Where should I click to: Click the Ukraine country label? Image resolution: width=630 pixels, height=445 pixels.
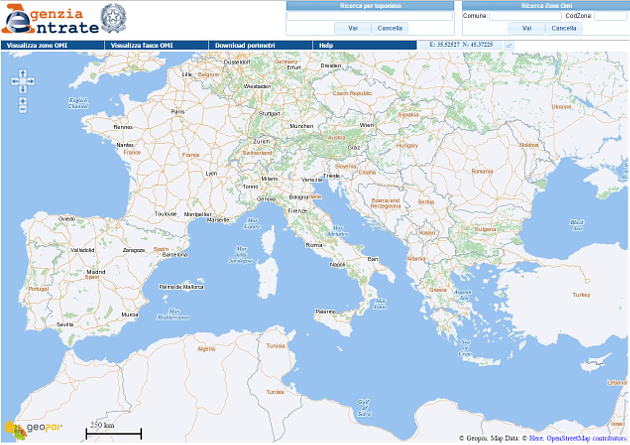[x=561, y=107]
